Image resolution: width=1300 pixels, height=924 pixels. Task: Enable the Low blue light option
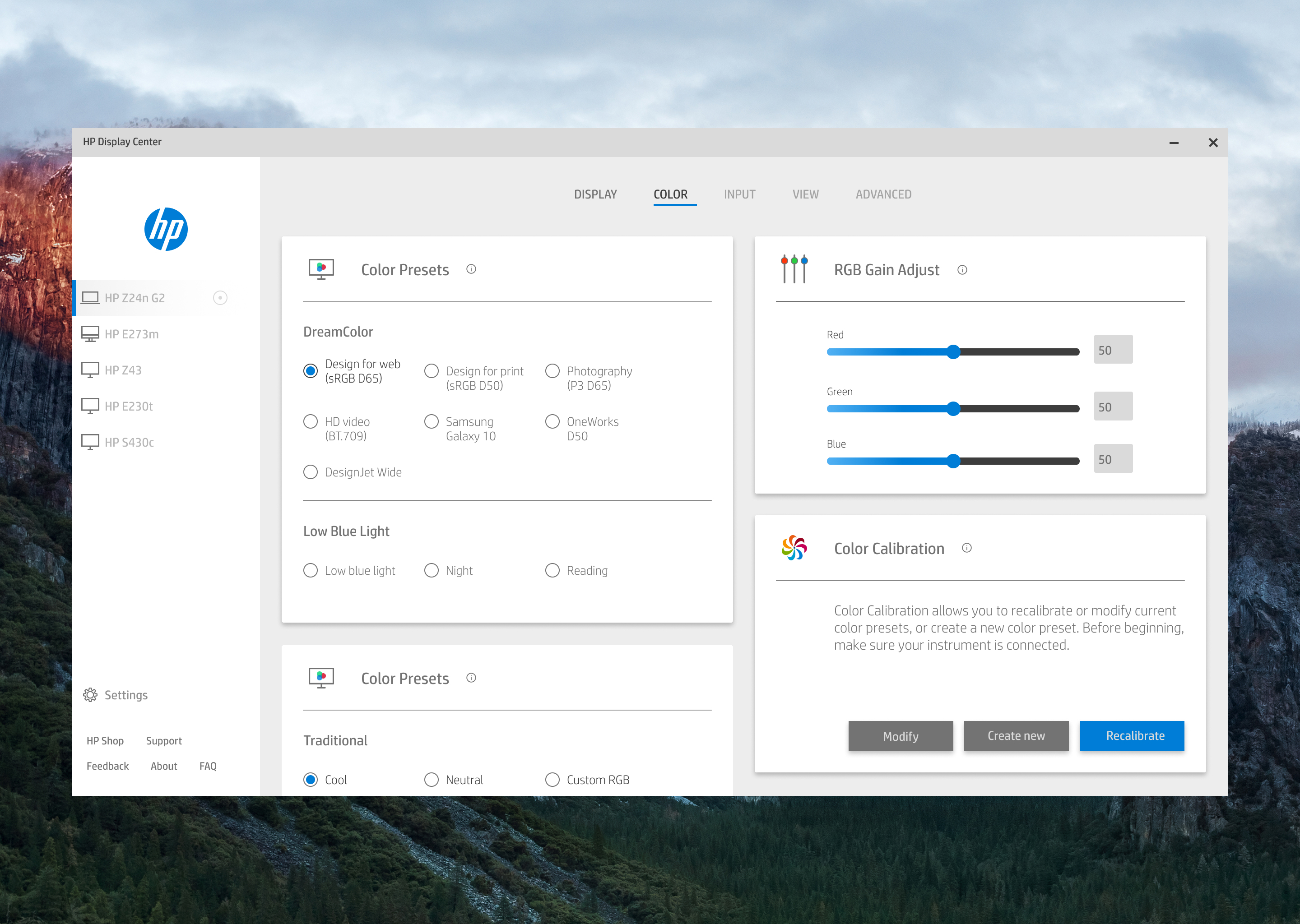tap(310, 570)
